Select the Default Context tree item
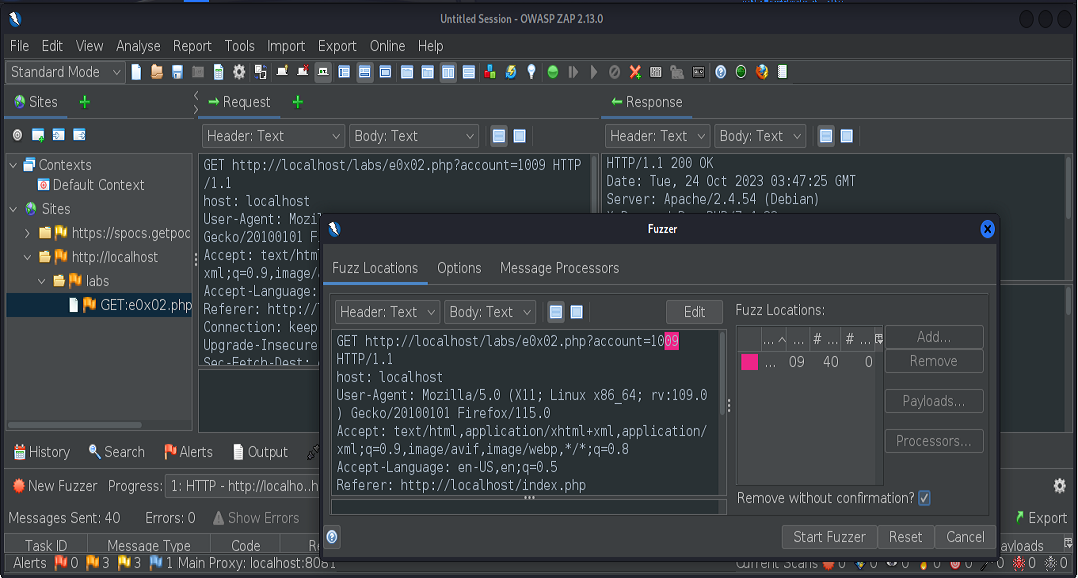 [x=91, y=185]
